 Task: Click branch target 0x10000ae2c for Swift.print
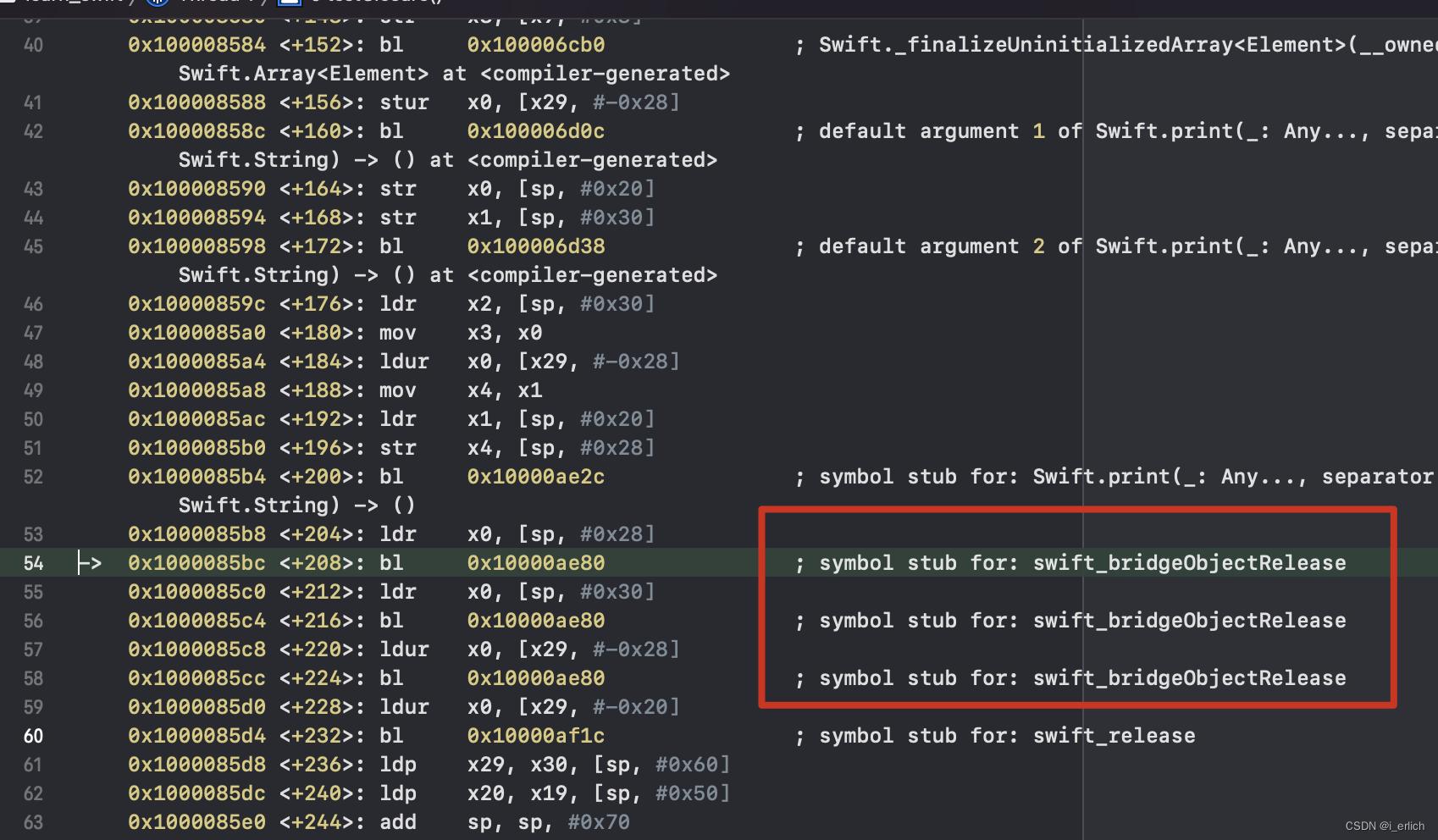536,477
